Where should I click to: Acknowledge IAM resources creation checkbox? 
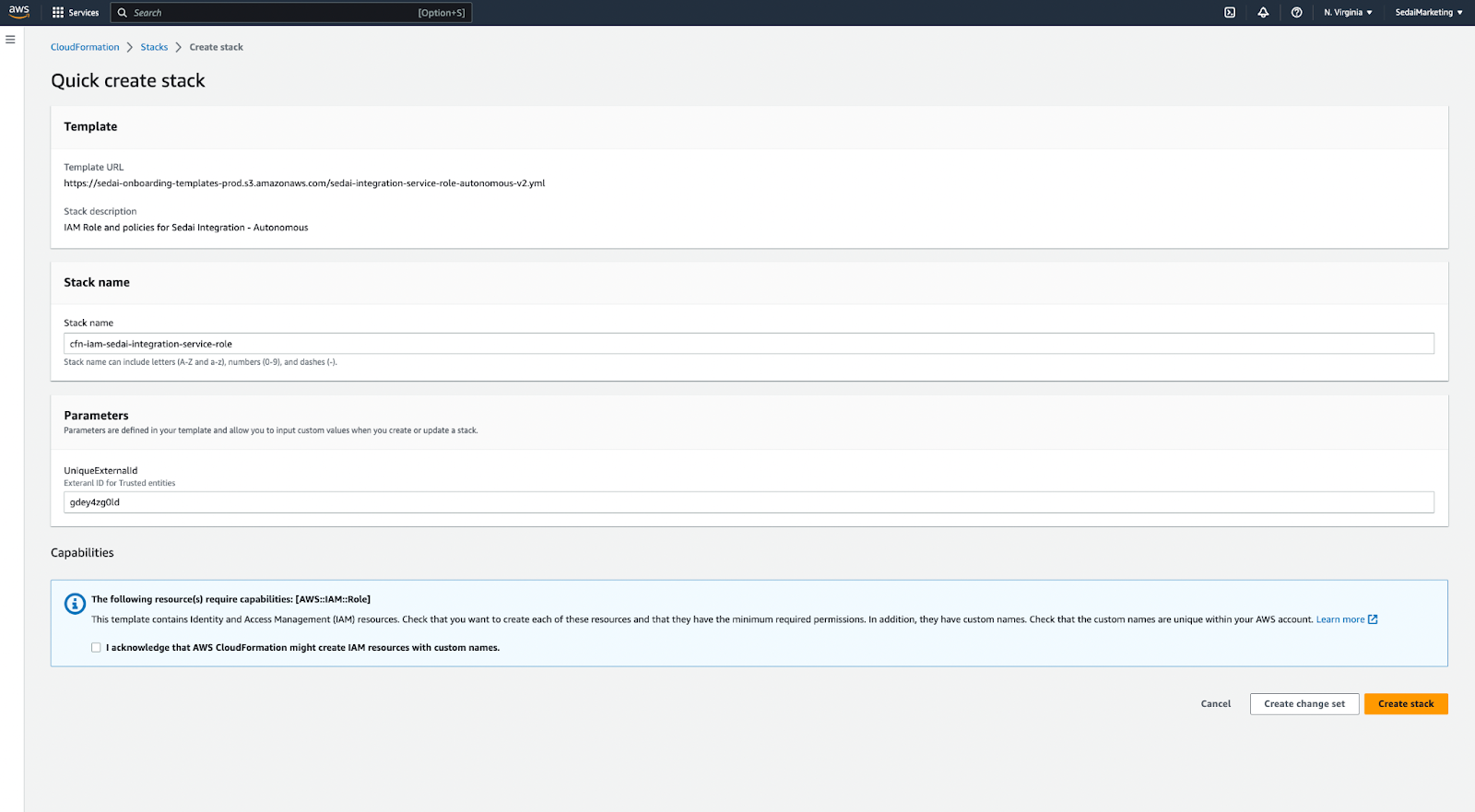click(96, 648)
